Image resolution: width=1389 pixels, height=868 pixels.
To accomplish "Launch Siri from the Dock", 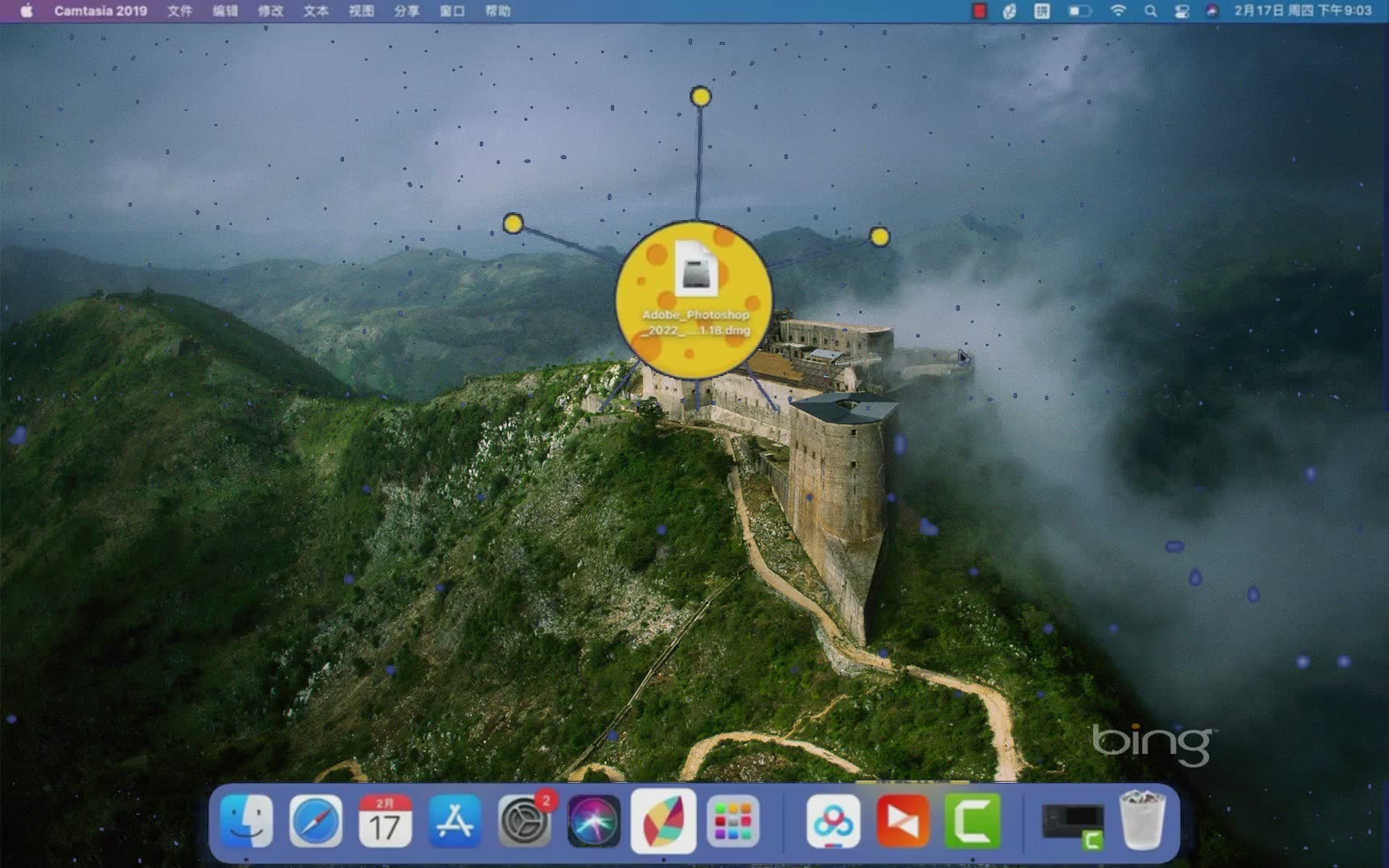I will tap(594, 821).
